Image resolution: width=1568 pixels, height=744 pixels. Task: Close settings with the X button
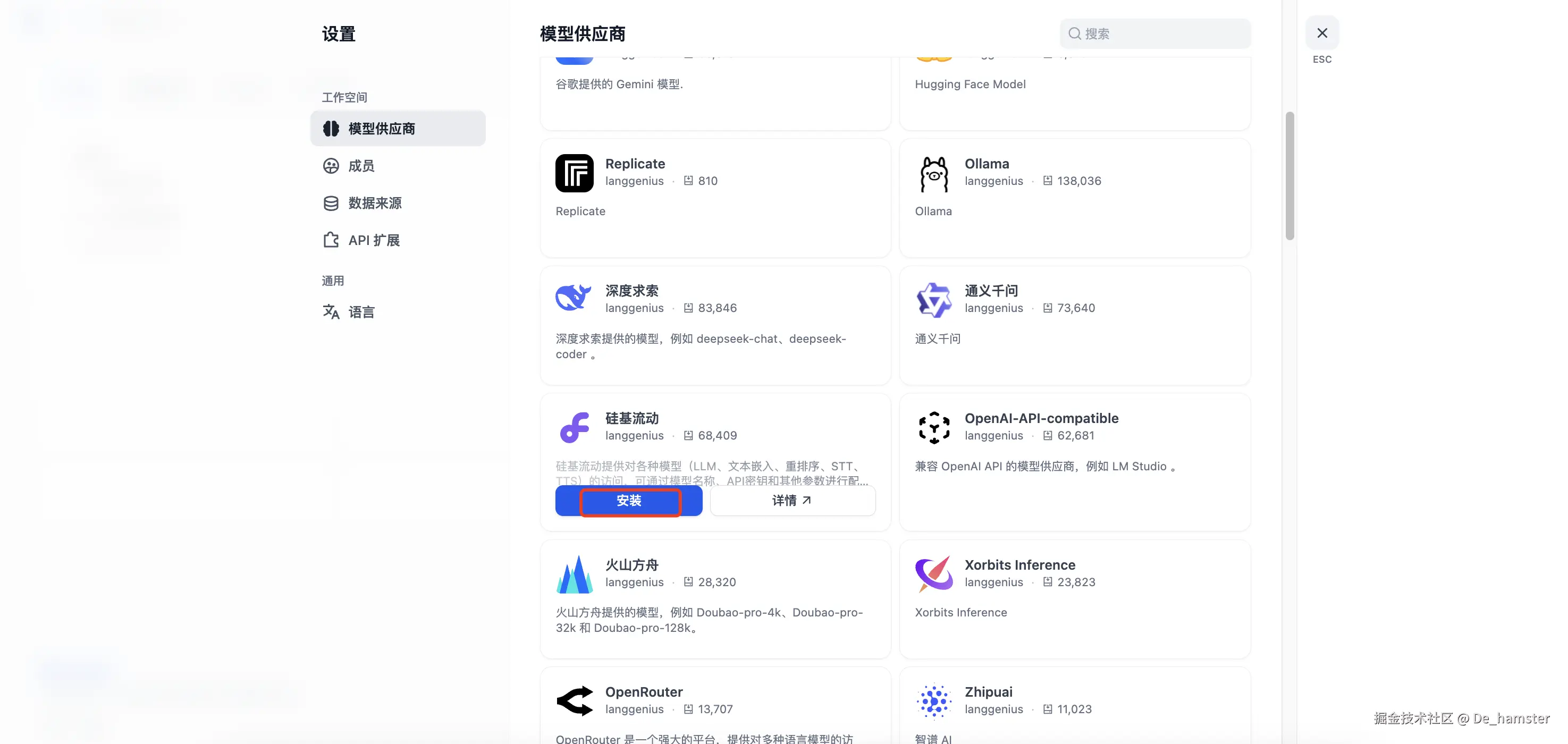pos(1321,33)
